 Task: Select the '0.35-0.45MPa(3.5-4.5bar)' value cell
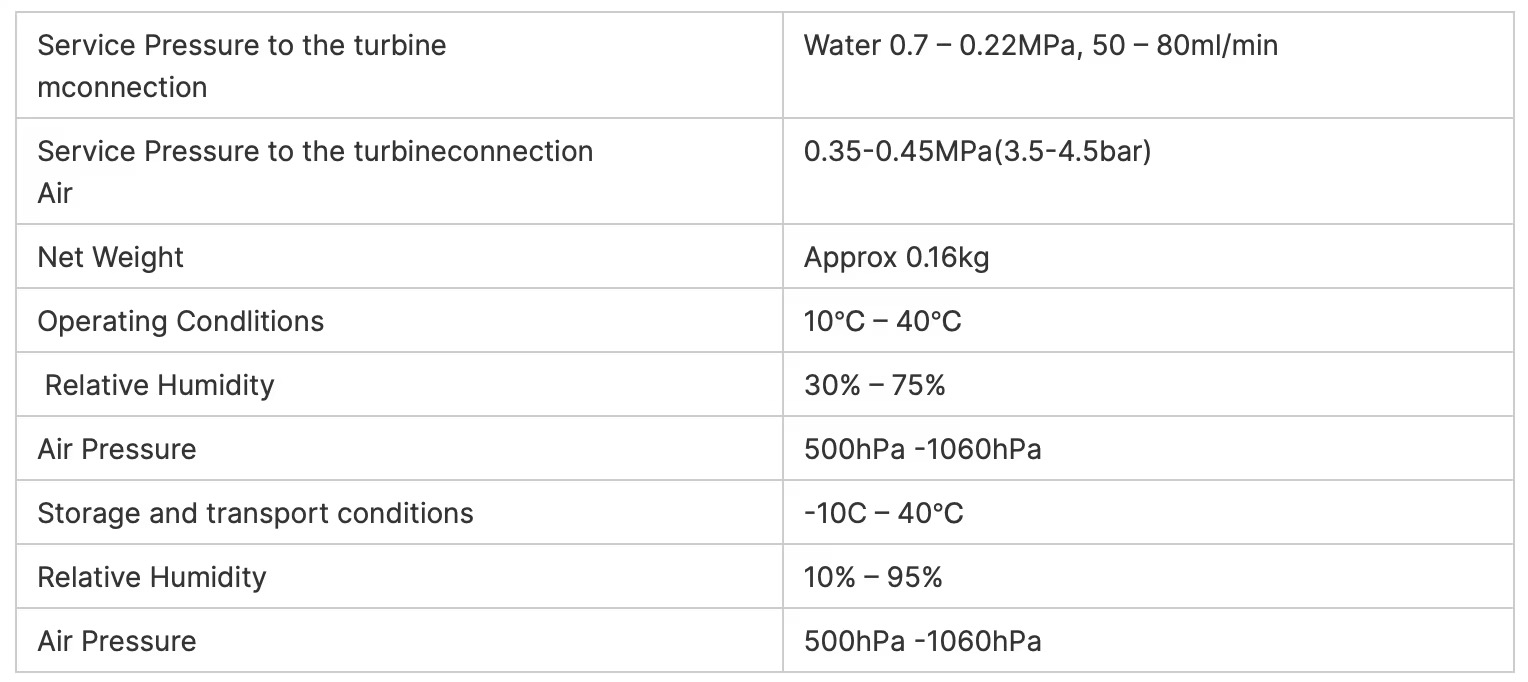[977, 152]
